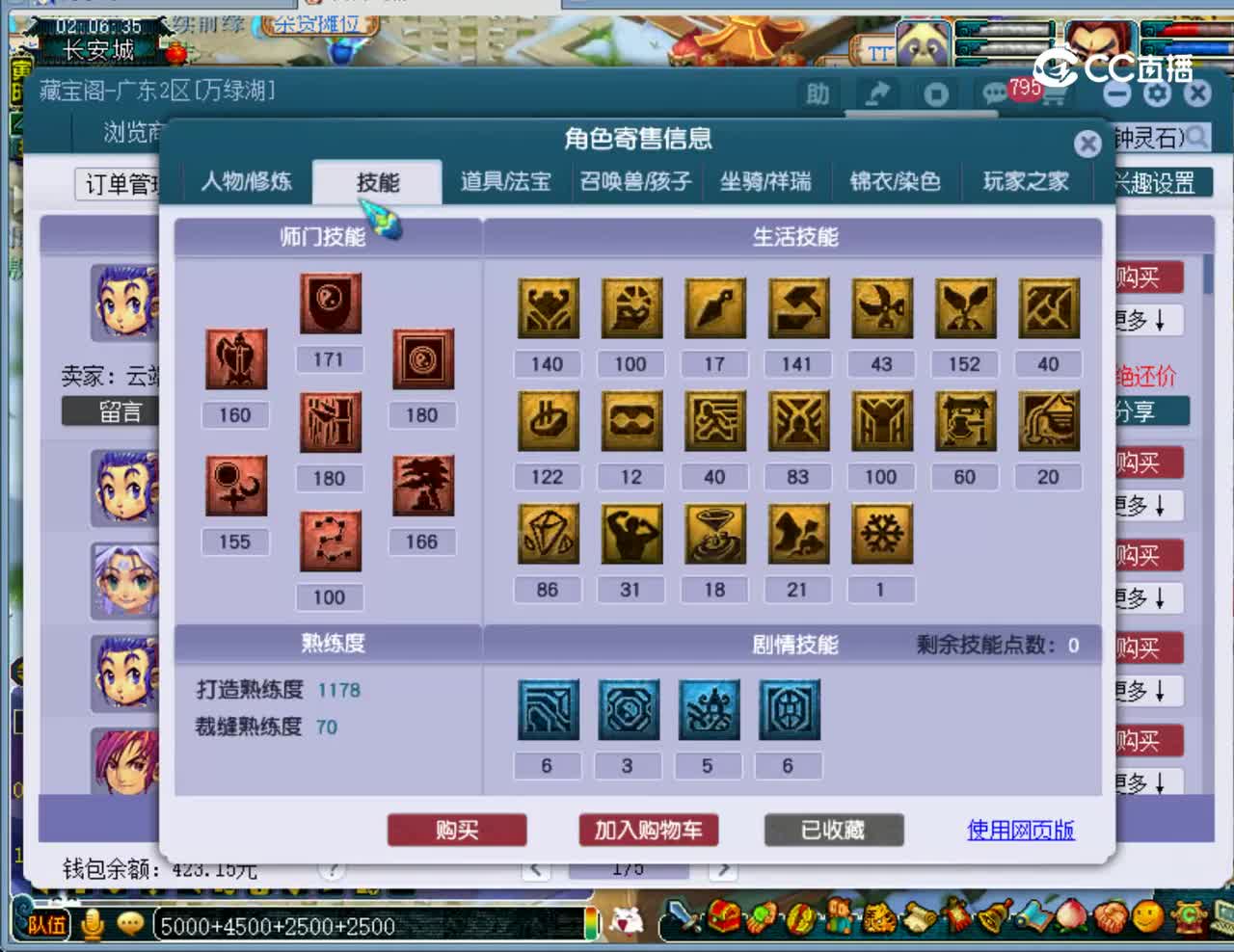Click the life skill icon at level 43
Image resolution: width=1234 pixels, height=952 pixels.
pos(881,308)
